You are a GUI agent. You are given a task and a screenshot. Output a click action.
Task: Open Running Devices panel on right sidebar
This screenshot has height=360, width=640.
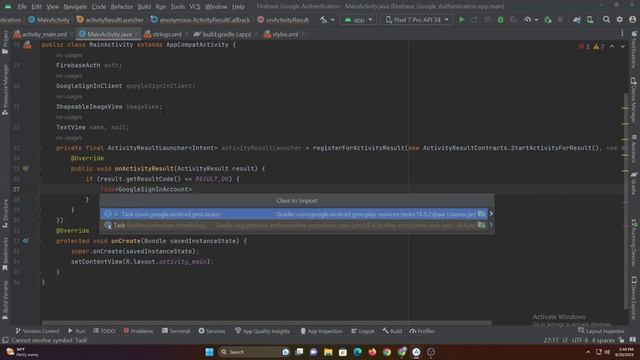coord(634,242)
